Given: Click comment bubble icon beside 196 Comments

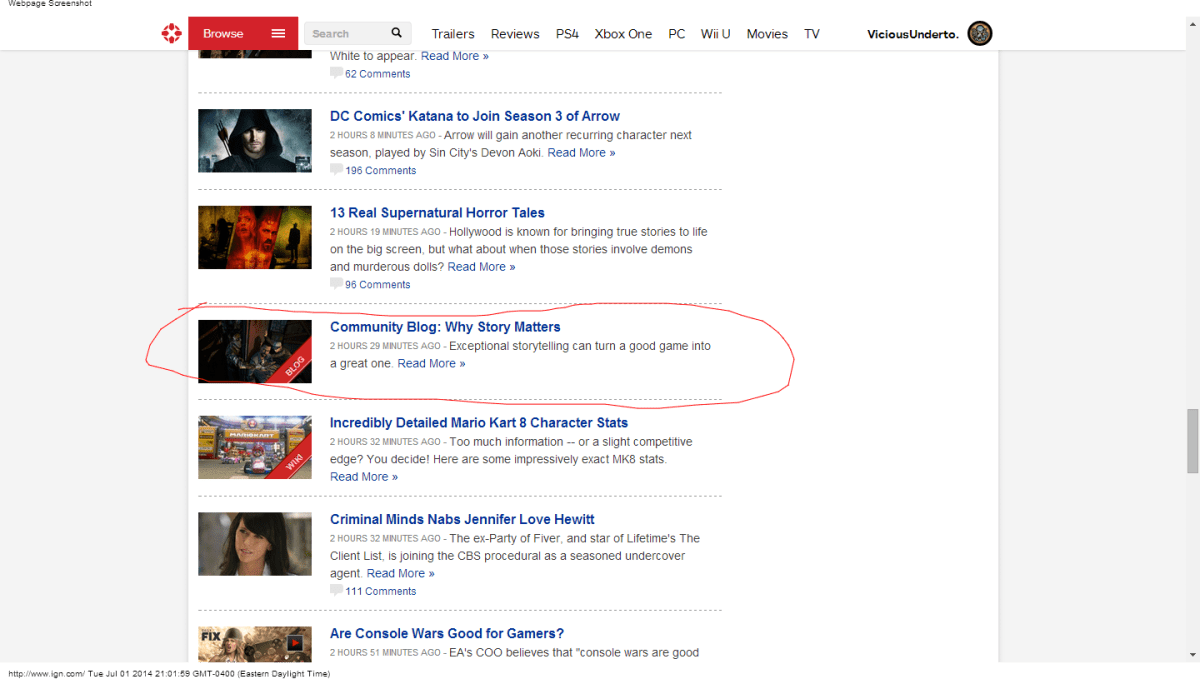Looking at the screenshot, I should click(x=336, y=170).
